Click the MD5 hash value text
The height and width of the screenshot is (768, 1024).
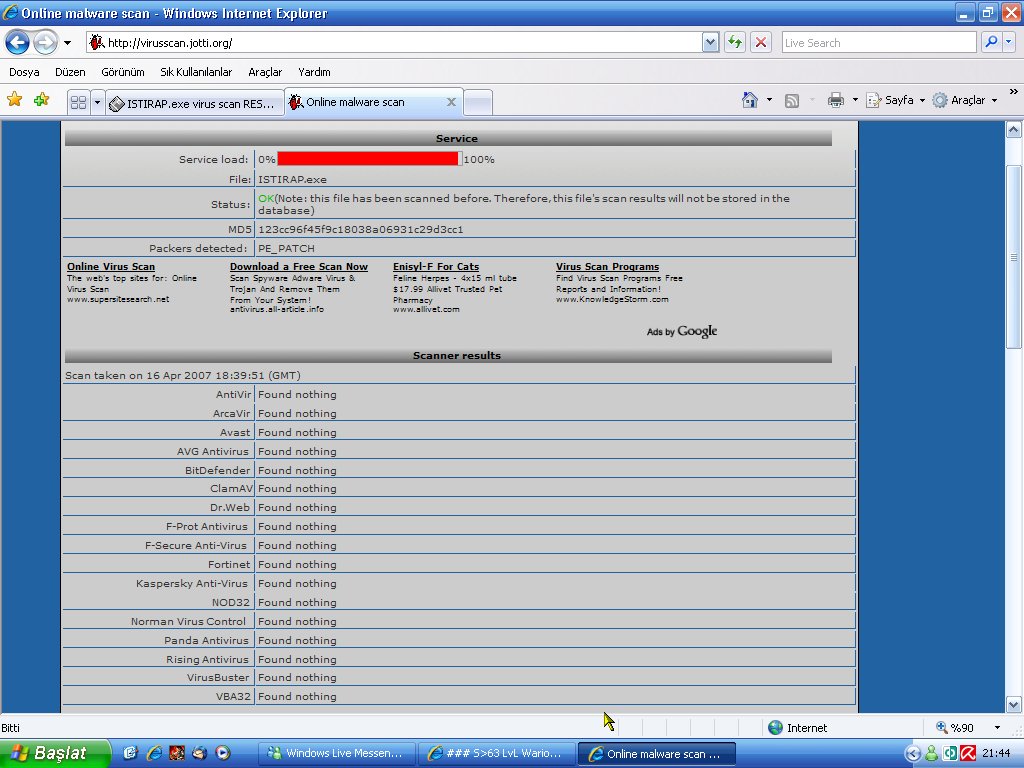click(x=360, y=229)
